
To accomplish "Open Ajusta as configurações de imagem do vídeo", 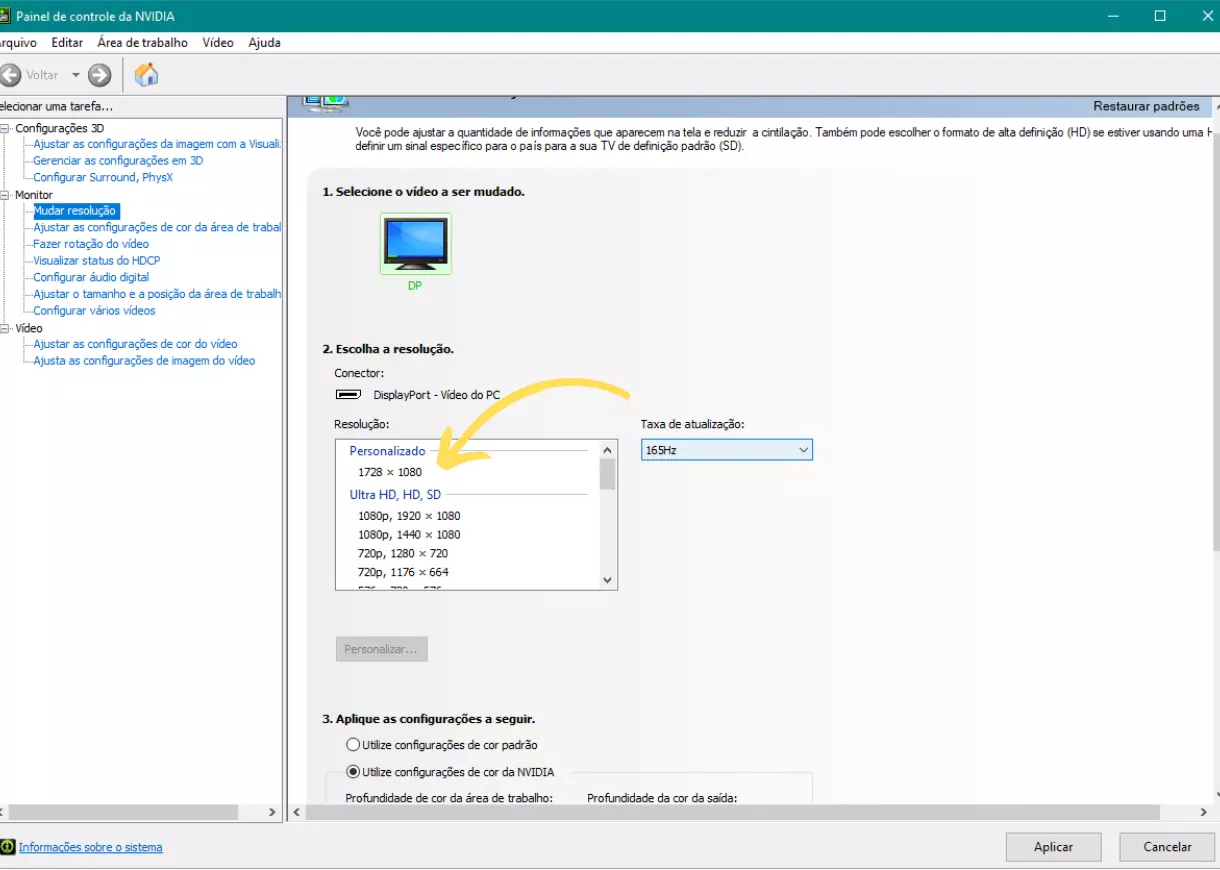I will [x=144, y=360].
